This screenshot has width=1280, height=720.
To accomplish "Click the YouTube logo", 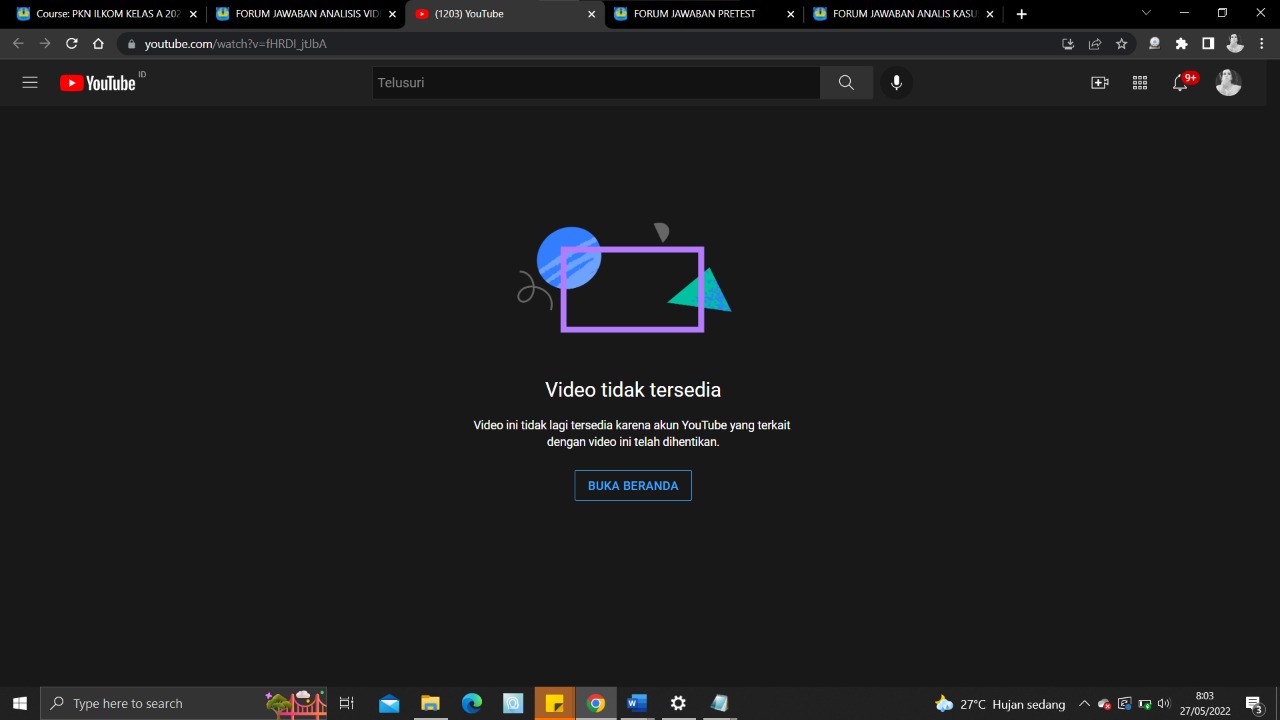I will 98,83.
